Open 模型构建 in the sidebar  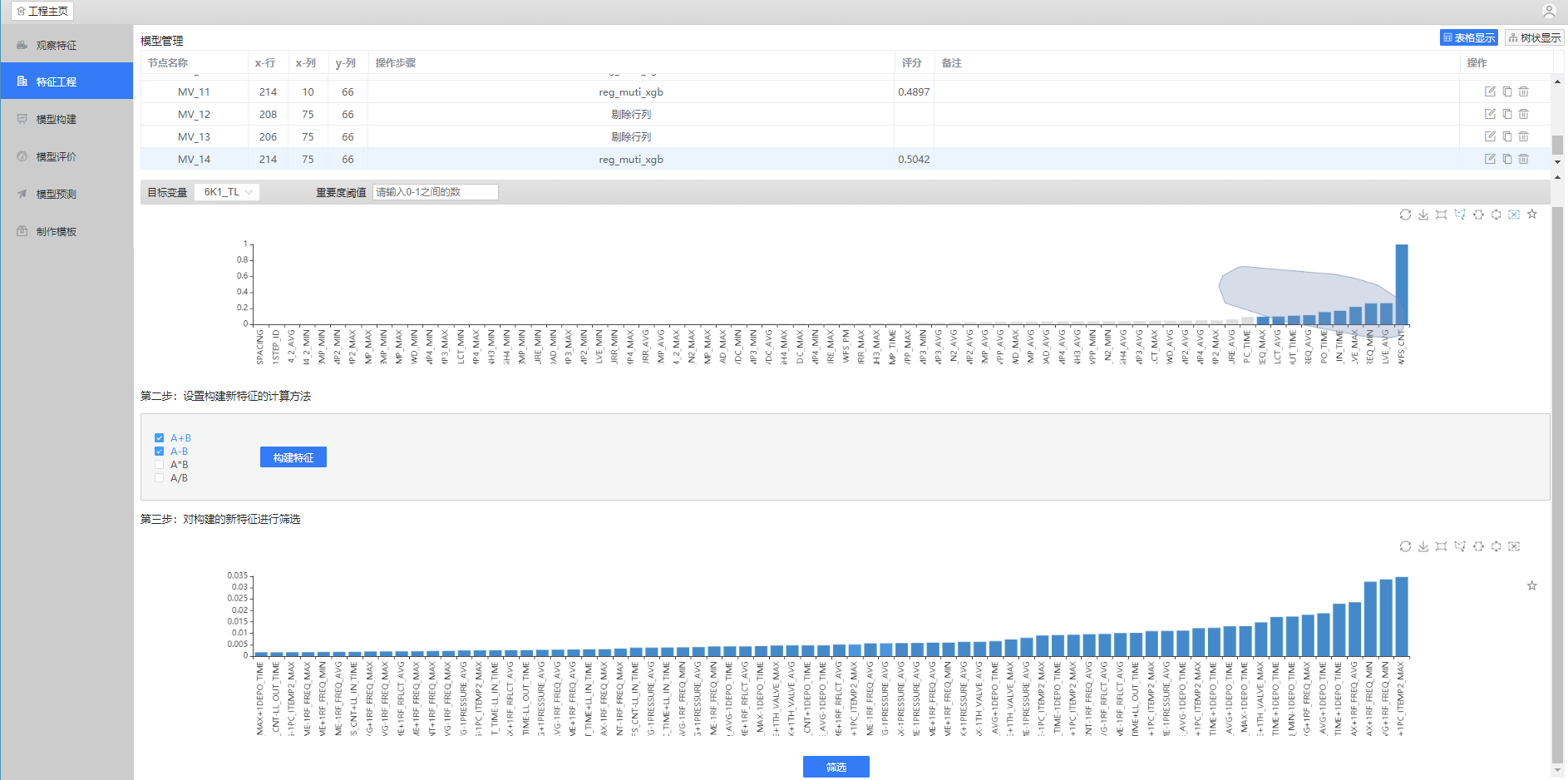click(x=56, y=119)
